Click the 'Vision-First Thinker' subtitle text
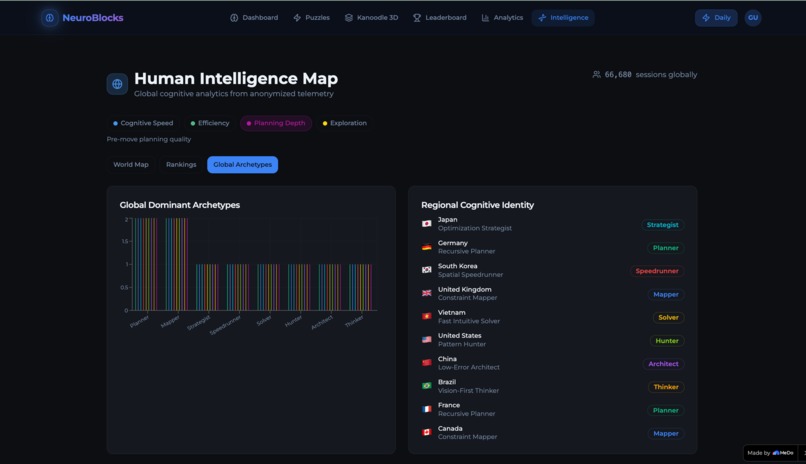The height and width of the screenshot is (464, 806). point(468,391)
